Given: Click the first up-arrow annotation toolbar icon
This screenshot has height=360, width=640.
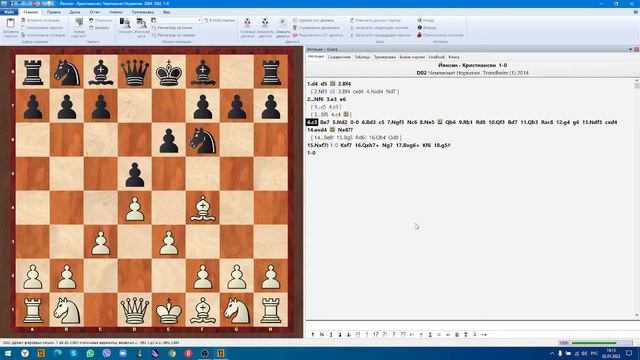Looking at the screenshot, I should coord(313,335).
